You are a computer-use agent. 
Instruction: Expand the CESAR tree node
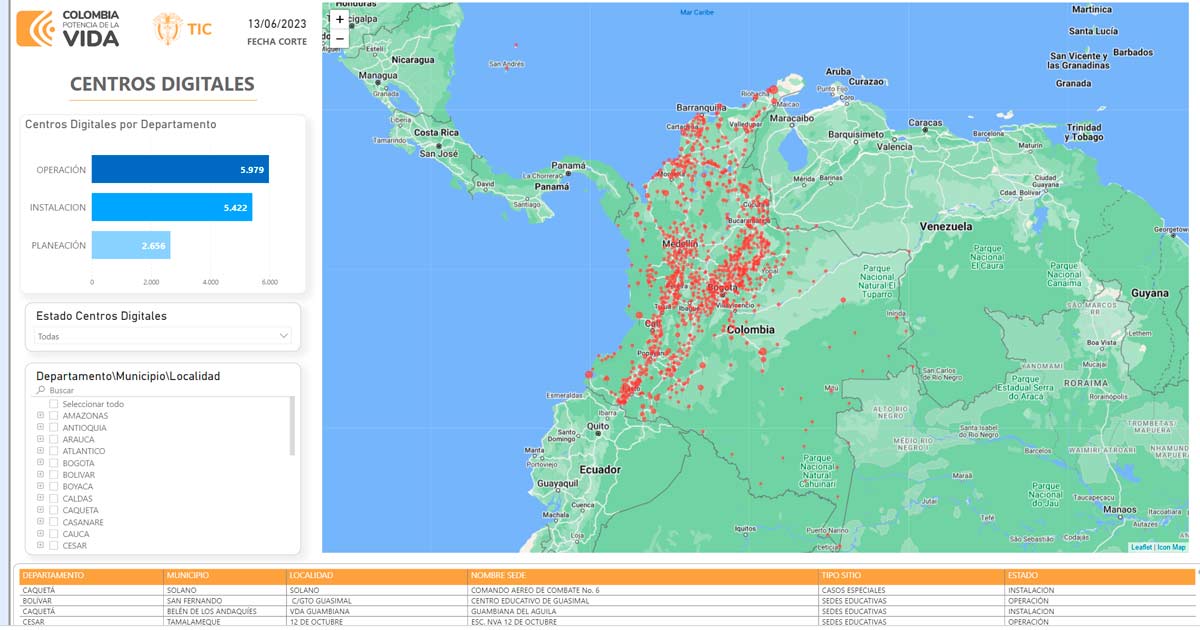[x=40, y=546]
